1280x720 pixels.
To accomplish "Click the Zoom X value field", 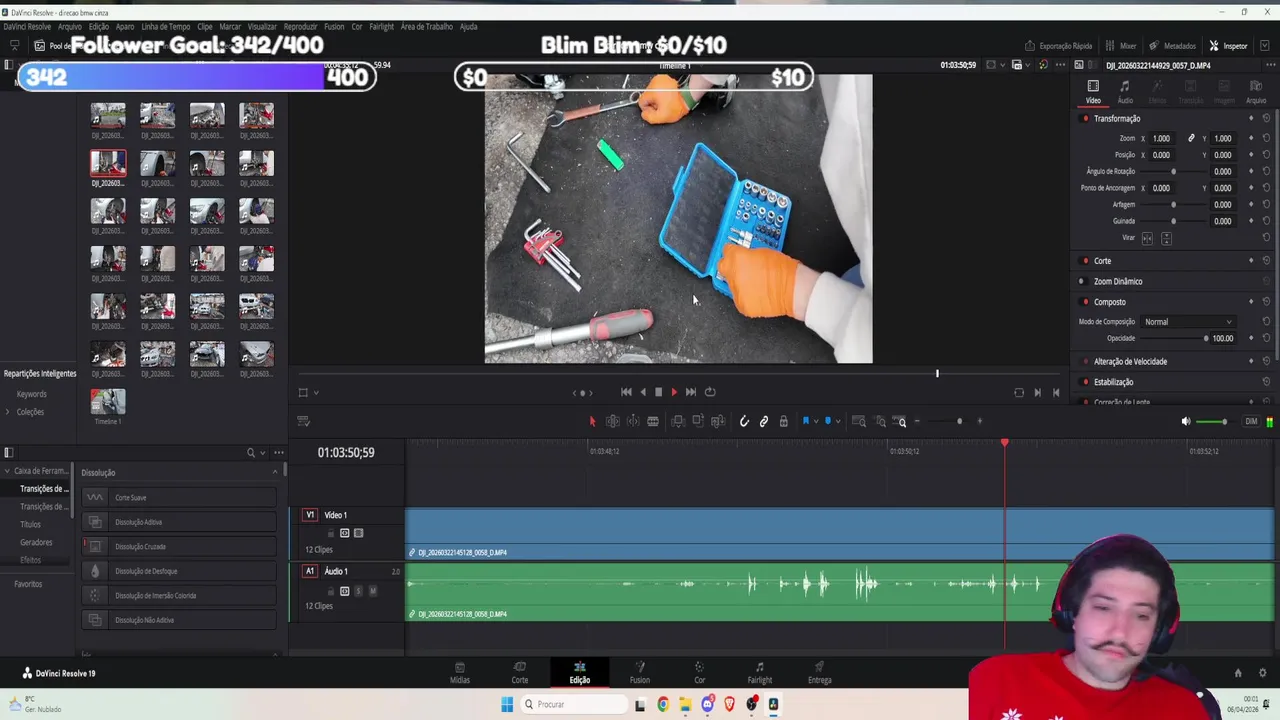I will pyautogui.click(x=1161, y=139).
